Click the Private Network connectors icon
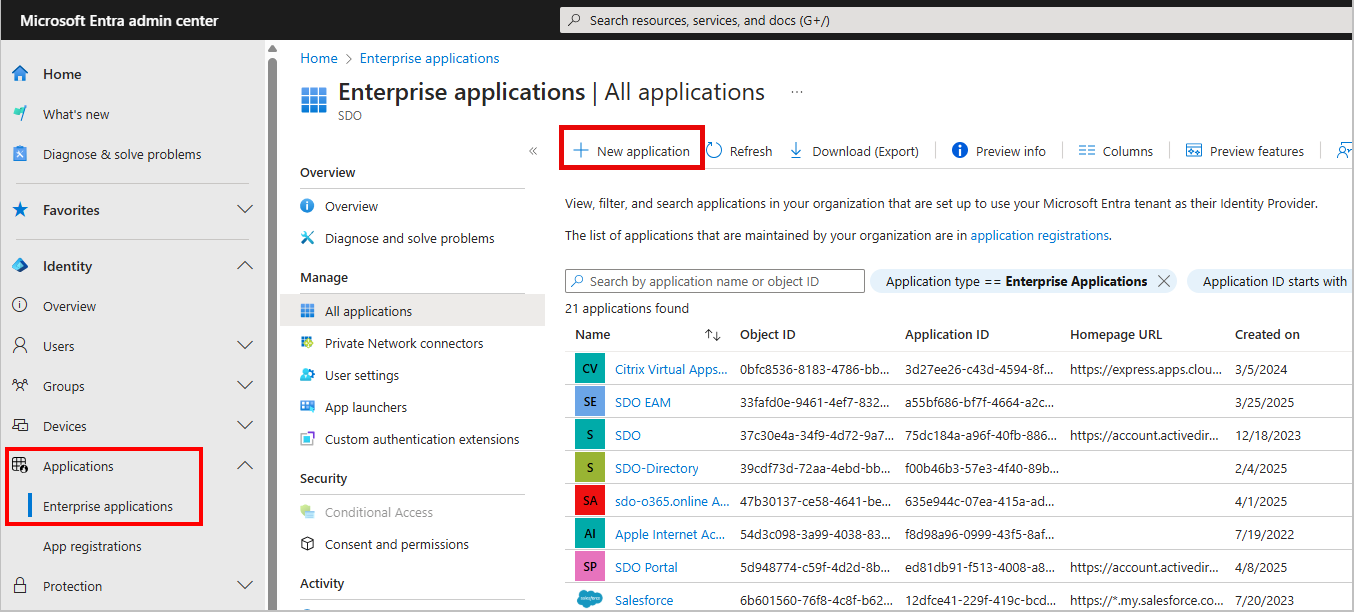This screenshot has height=612, width=1354. (307, 343)
